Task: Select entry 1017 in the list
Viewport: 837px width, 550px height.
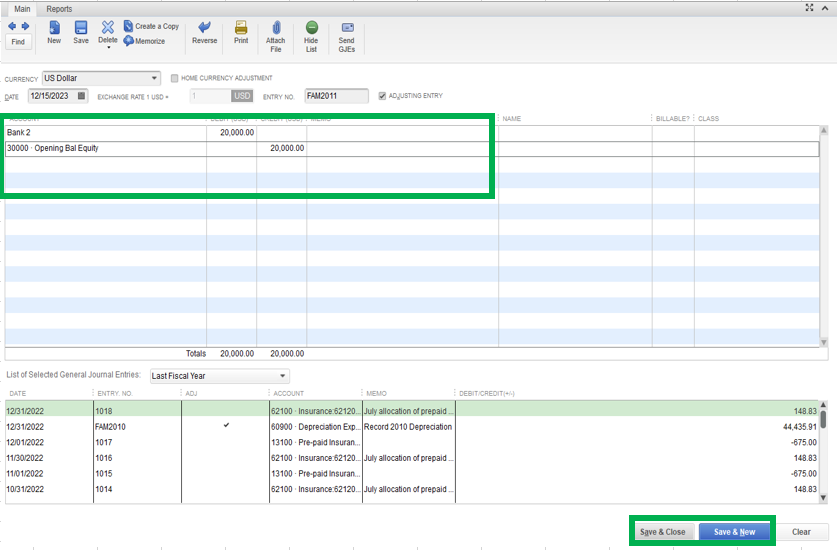Action: 412,442
